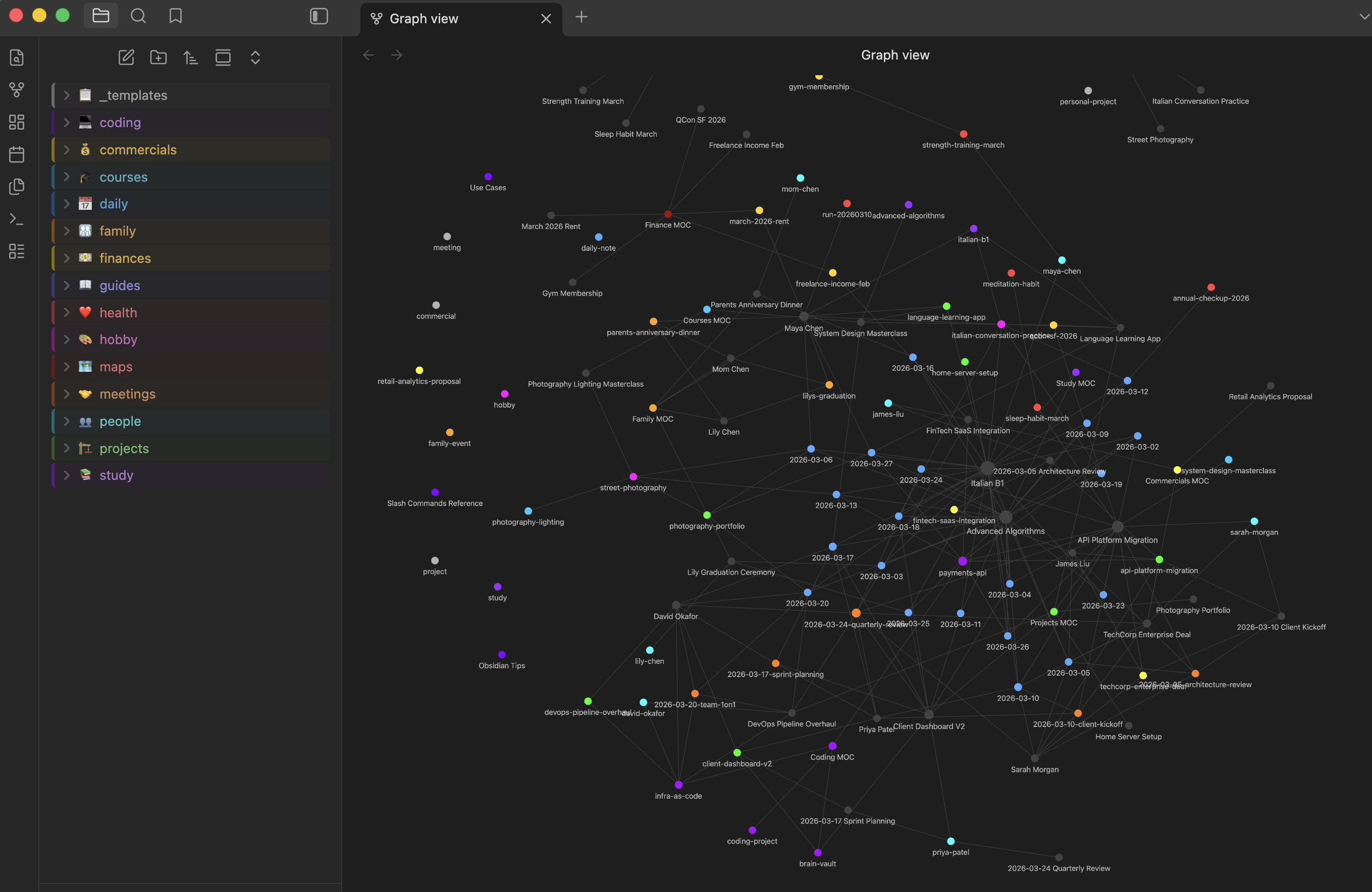Open graph view from ribbon
This screenshot has height=892, width=1372.
coord(17,90)
